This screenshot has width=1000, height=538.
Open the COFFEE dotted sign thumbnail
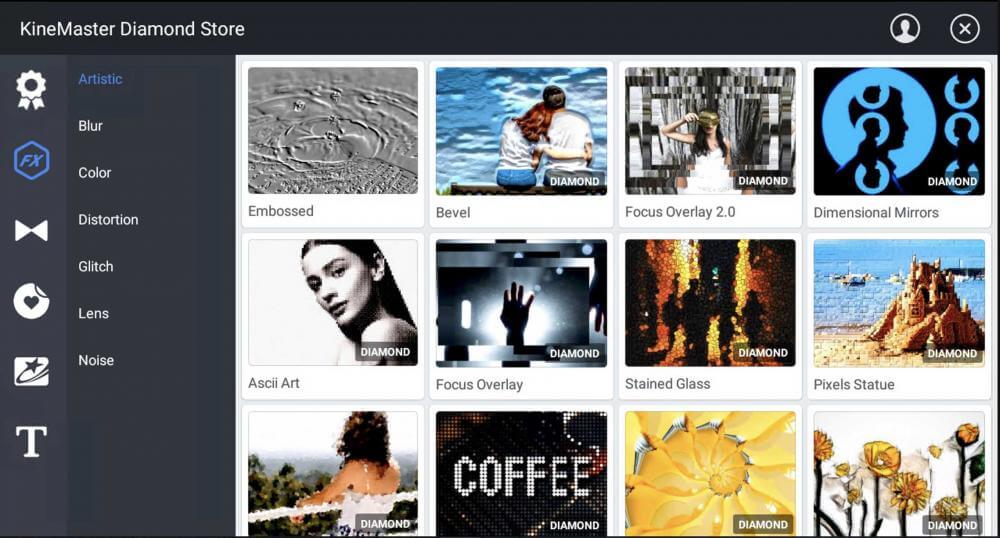tap(521, 474)
